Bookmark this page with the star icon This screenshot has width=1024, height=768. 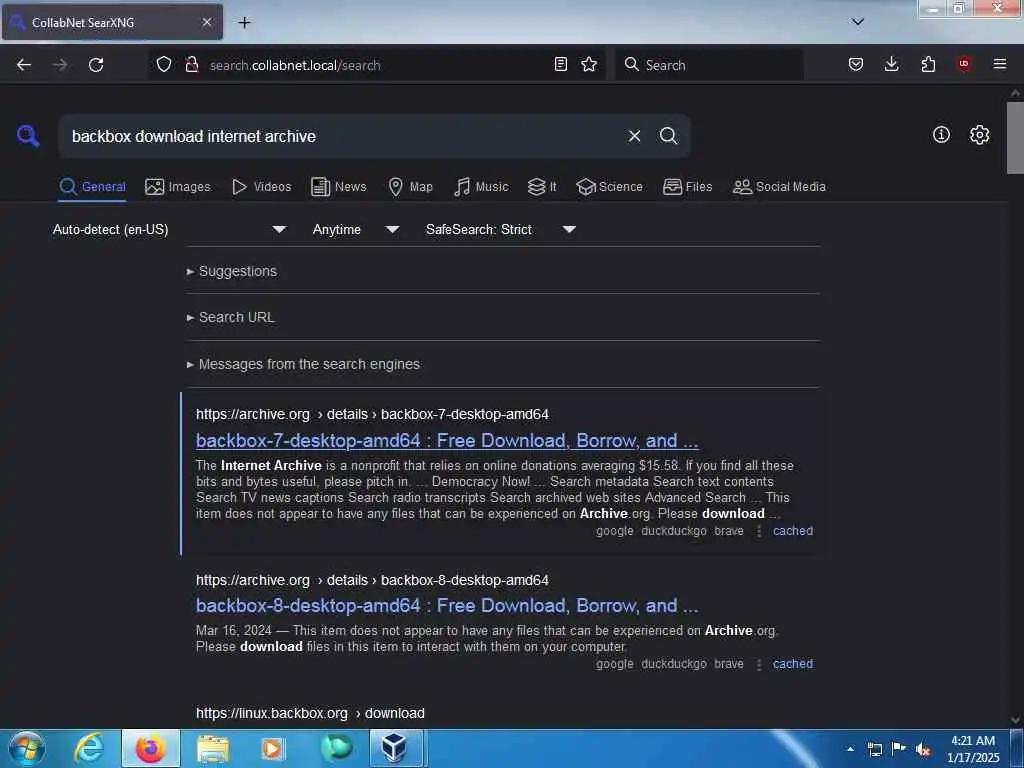point(589,64)
